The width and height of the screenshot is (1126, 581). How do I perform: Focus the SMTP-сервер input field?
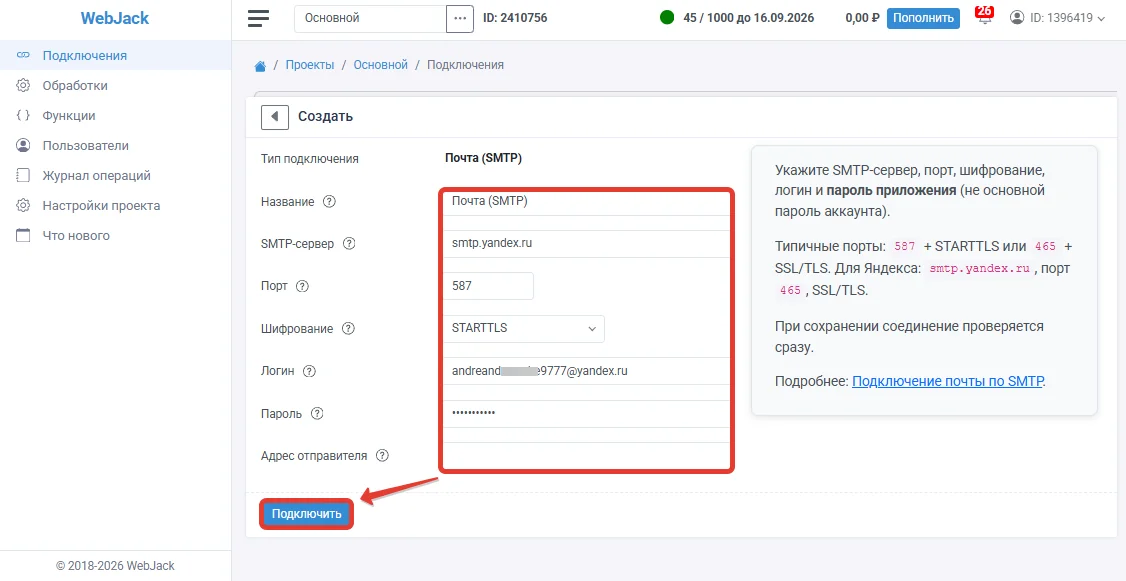point(587,243)
